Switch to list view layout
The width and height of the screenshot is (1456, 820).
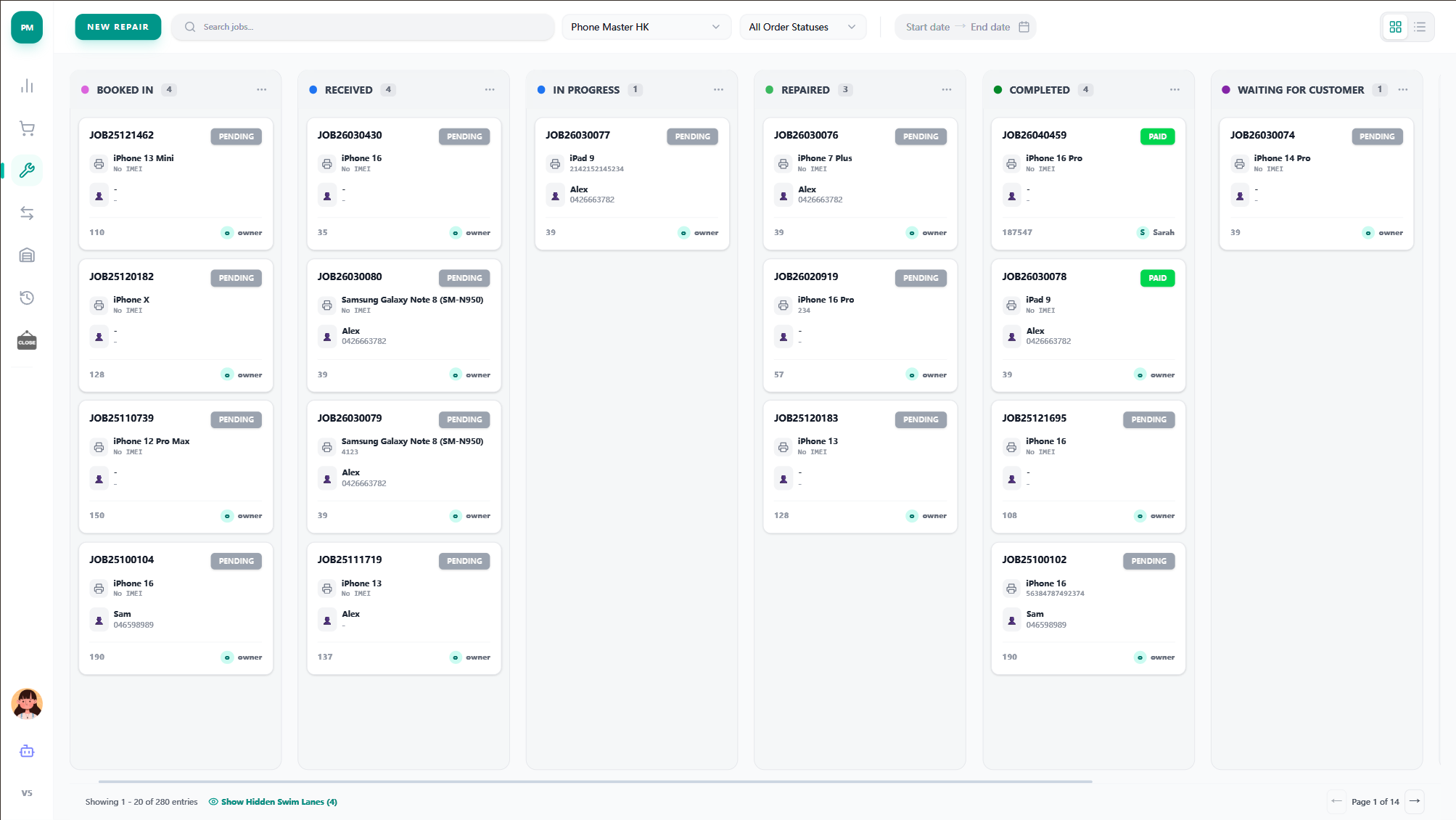[x=1420, y=26]
